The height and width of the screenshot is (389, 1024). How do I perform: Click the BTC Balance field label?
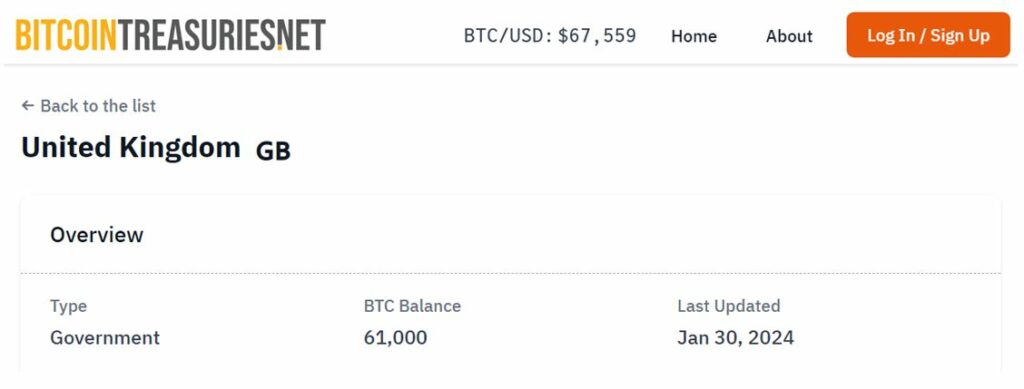click(x=412, y=305)
